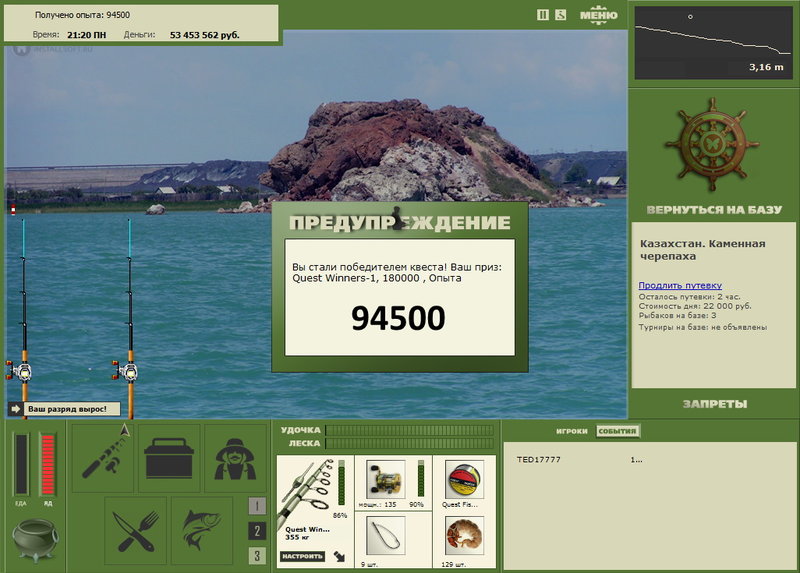Viewport: 800px width, 573px height.
Task: Open the caught fish icon
Action: (202, 531)
